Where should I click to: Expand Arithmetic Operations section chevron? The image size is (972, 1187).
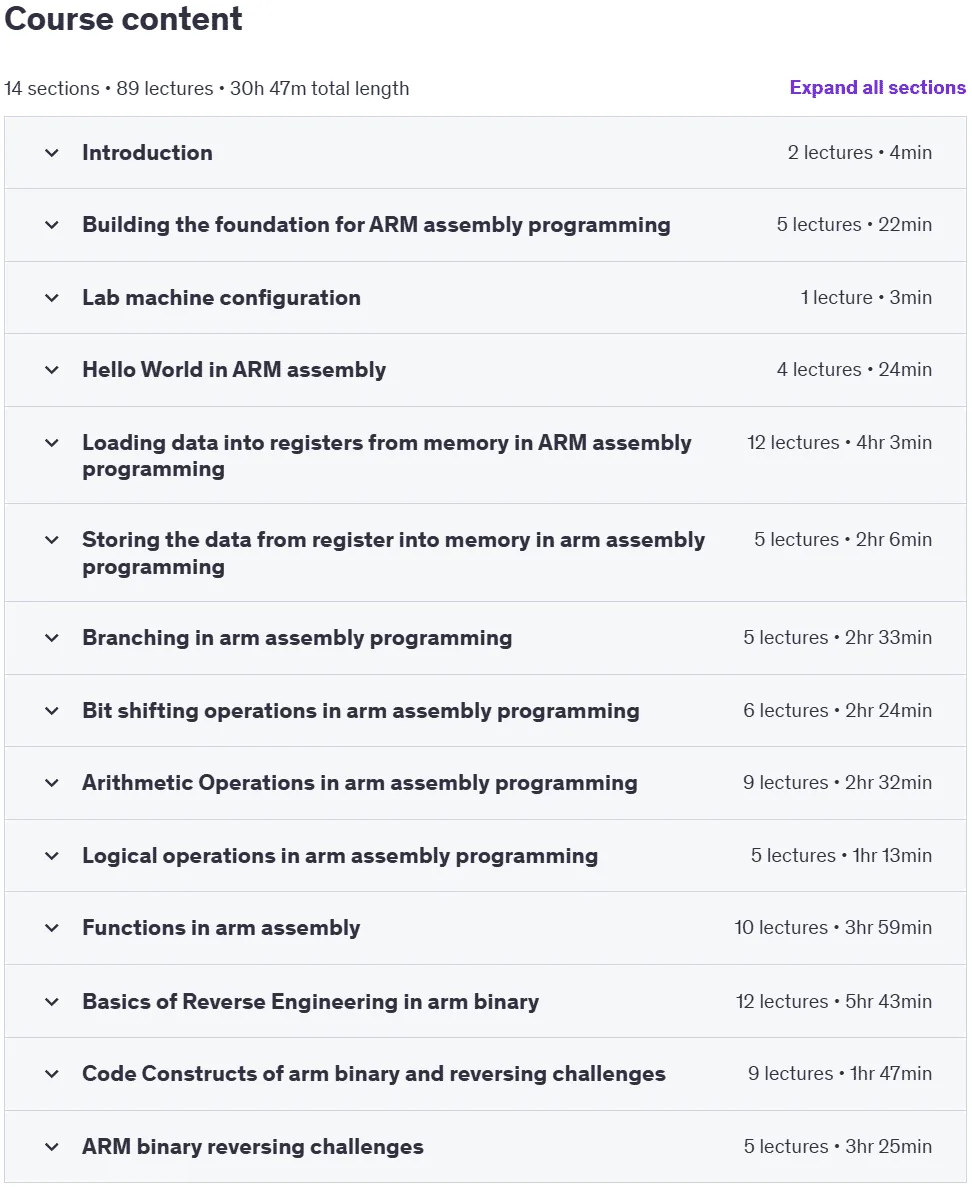tap(51, 783)
